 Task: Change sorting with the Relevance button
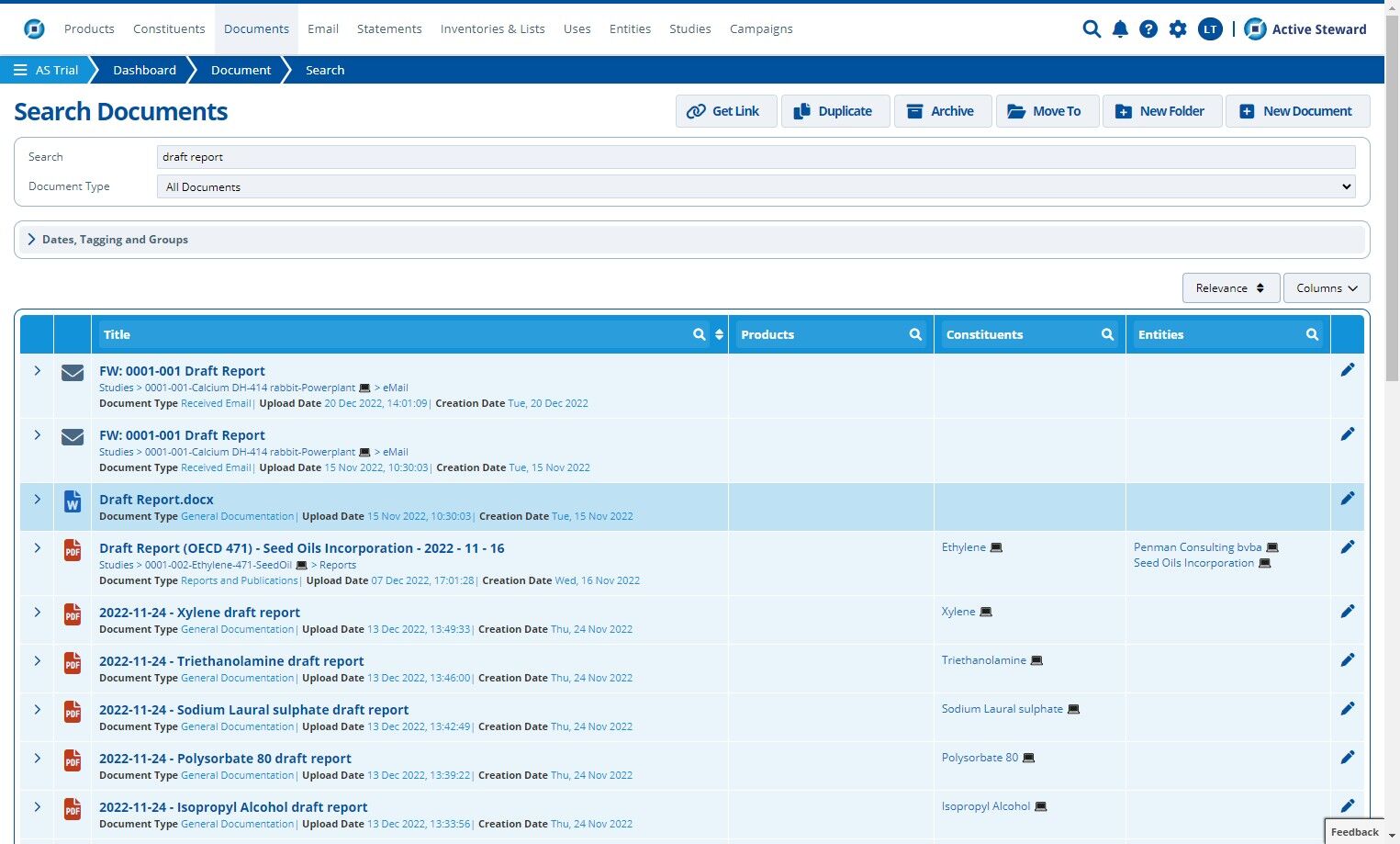pyautogui.click(x=1230, y=288)
